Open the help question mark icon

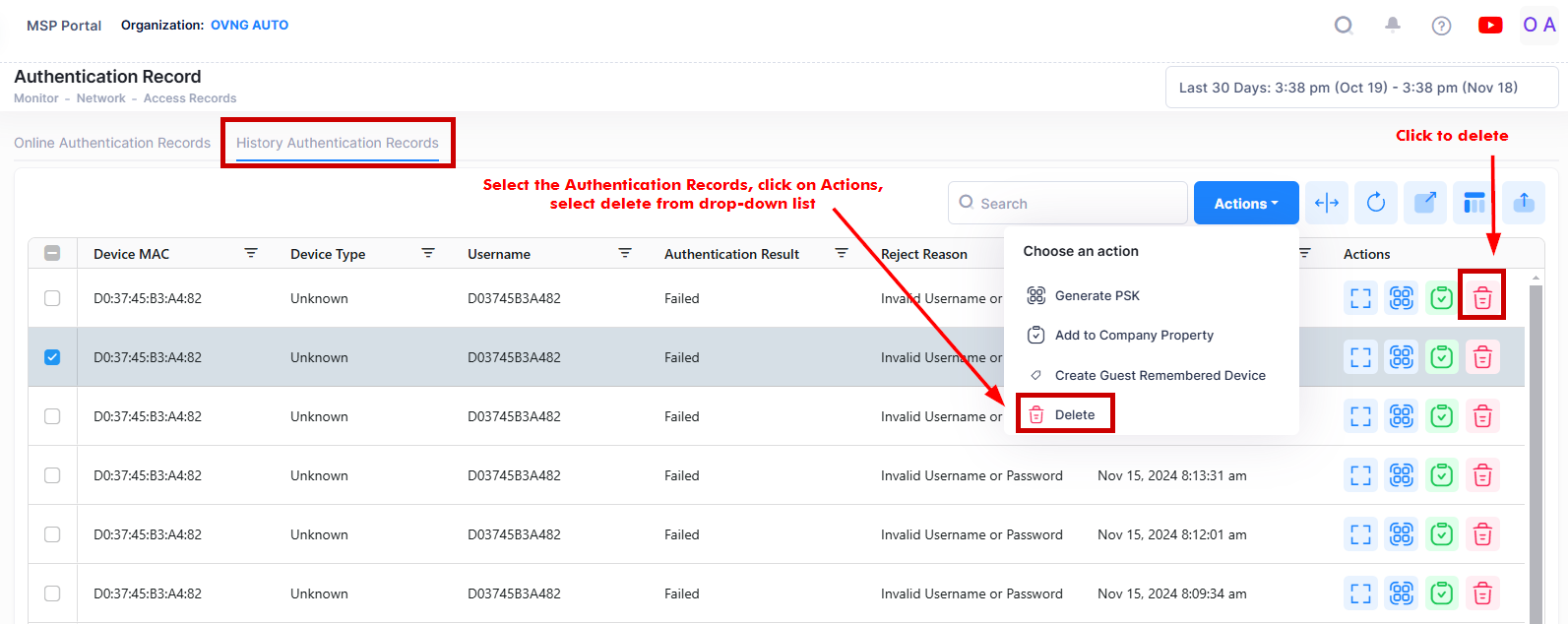pyautogui.click(x=1441, y=26)
